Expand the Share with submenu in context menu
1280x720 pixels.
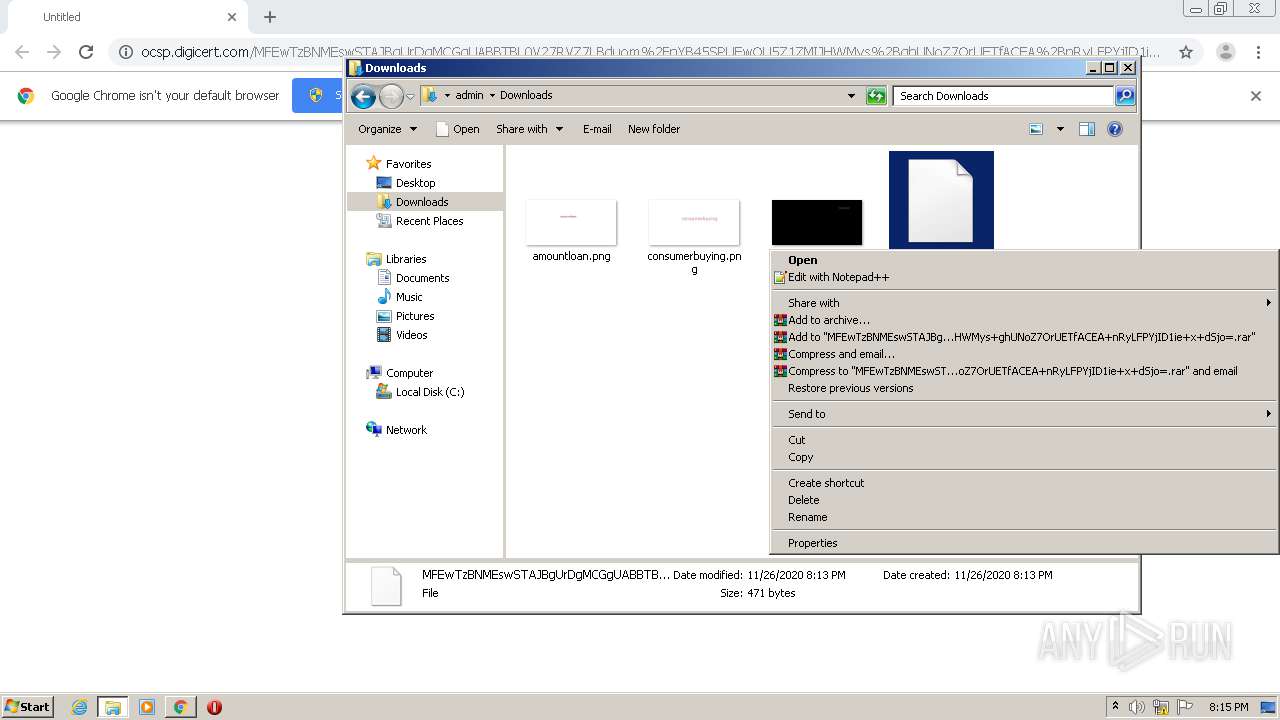pyautogui.click(x=1024, y=303)
